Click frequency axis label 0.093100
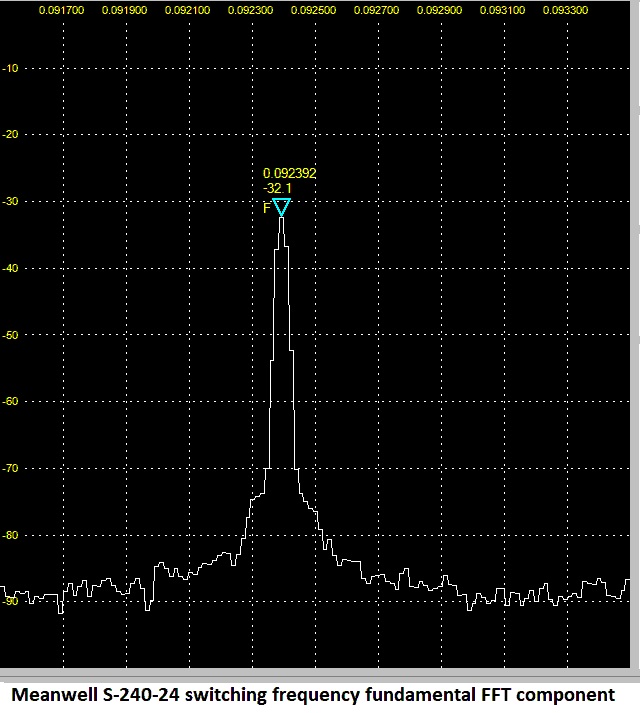 pyautogui.click(x=502, y=10)
